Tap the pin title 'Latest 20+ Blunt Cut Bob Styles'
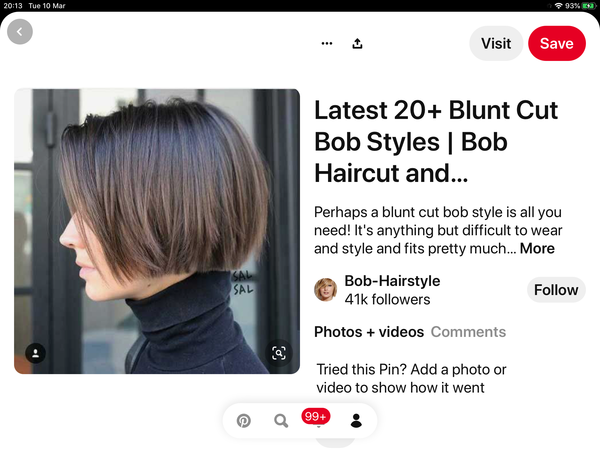 [436, 142]
